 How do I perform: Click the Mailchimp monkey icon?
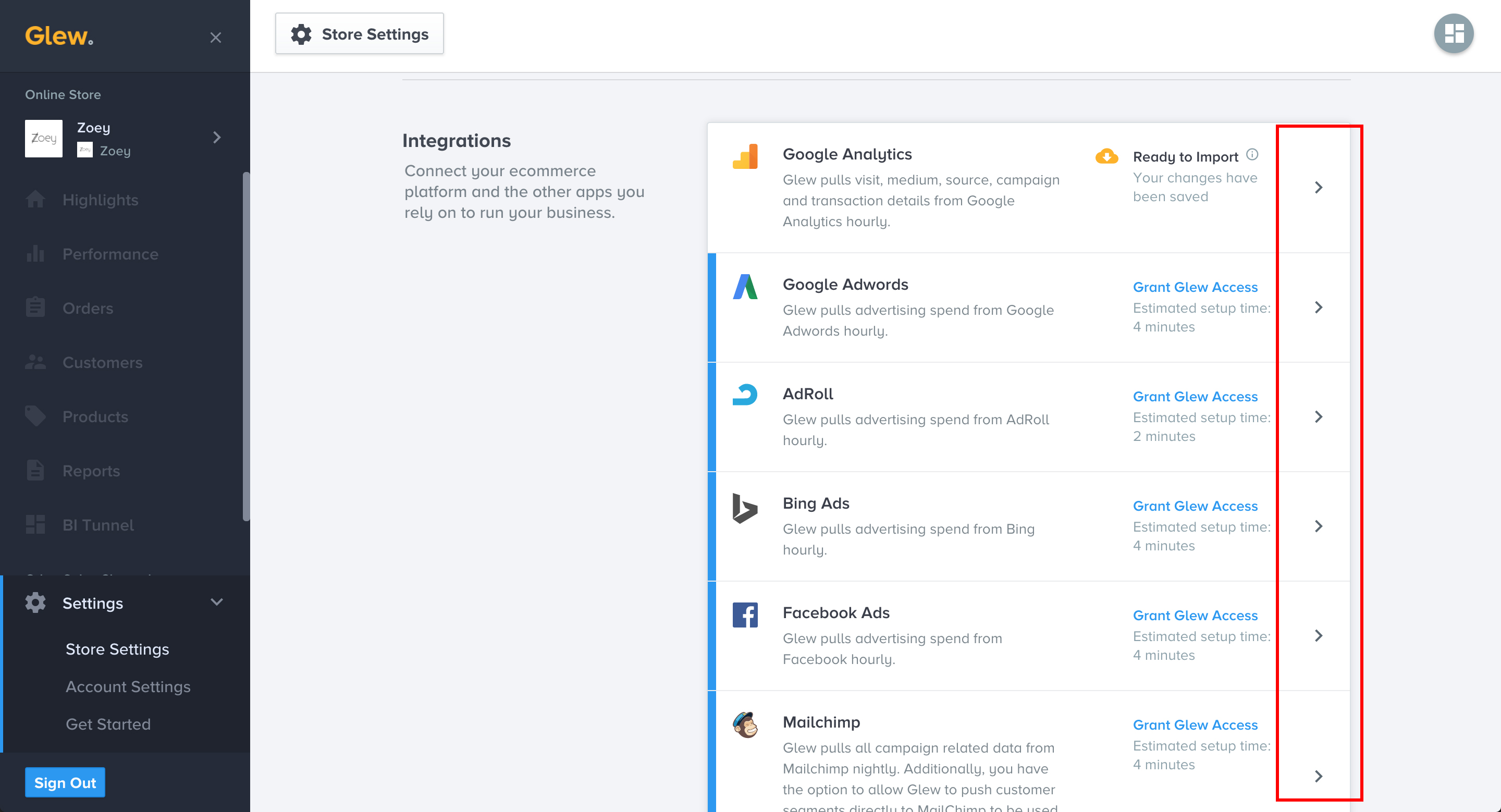pyautogui.click(x=745, y=724)
